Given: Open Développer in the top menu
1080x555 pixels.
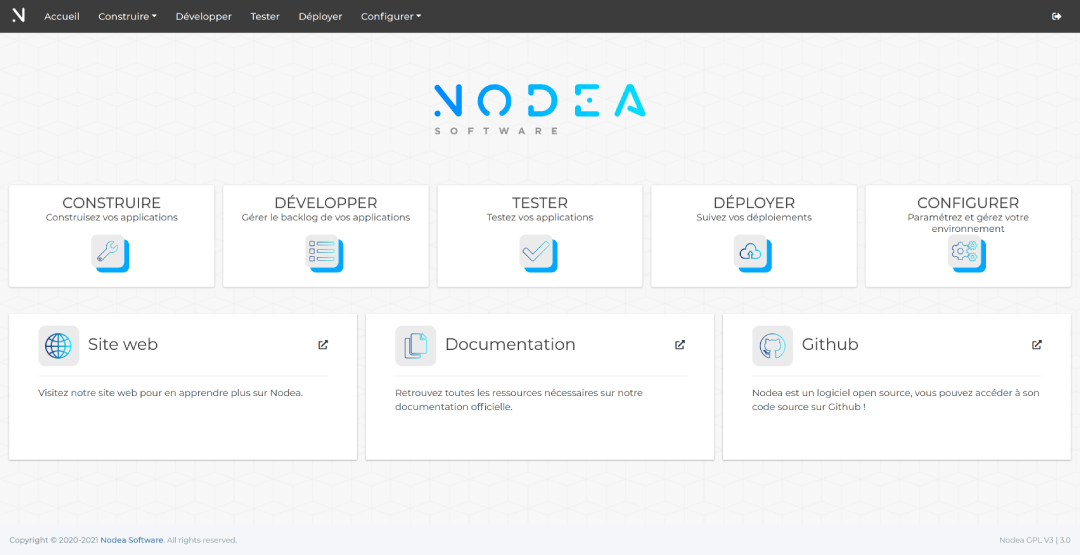Looking at the screenshot, I should click(x=203, y=16).
